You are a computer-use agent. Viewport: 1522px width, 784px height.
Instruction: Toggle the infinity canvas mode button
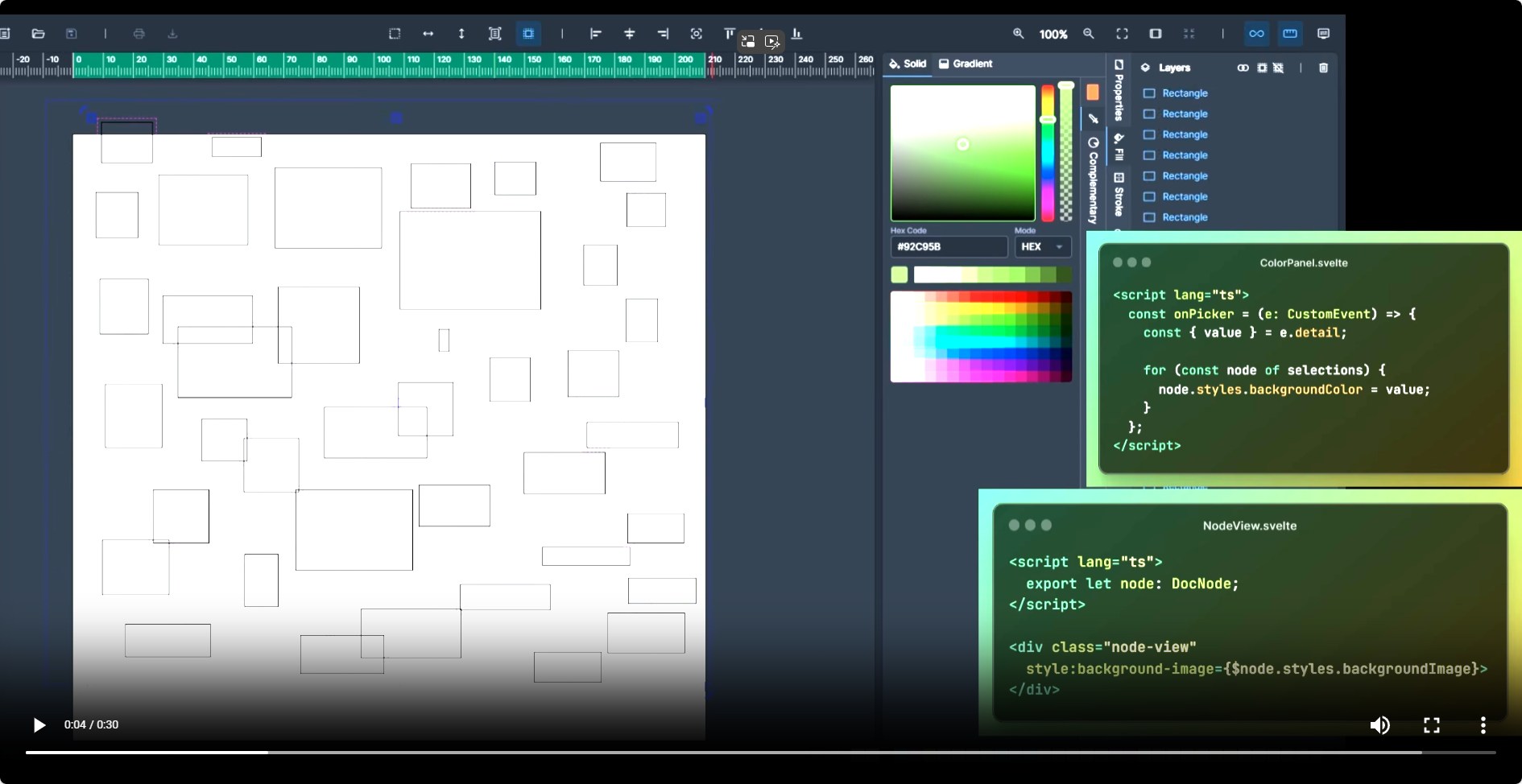[1256, 34]
